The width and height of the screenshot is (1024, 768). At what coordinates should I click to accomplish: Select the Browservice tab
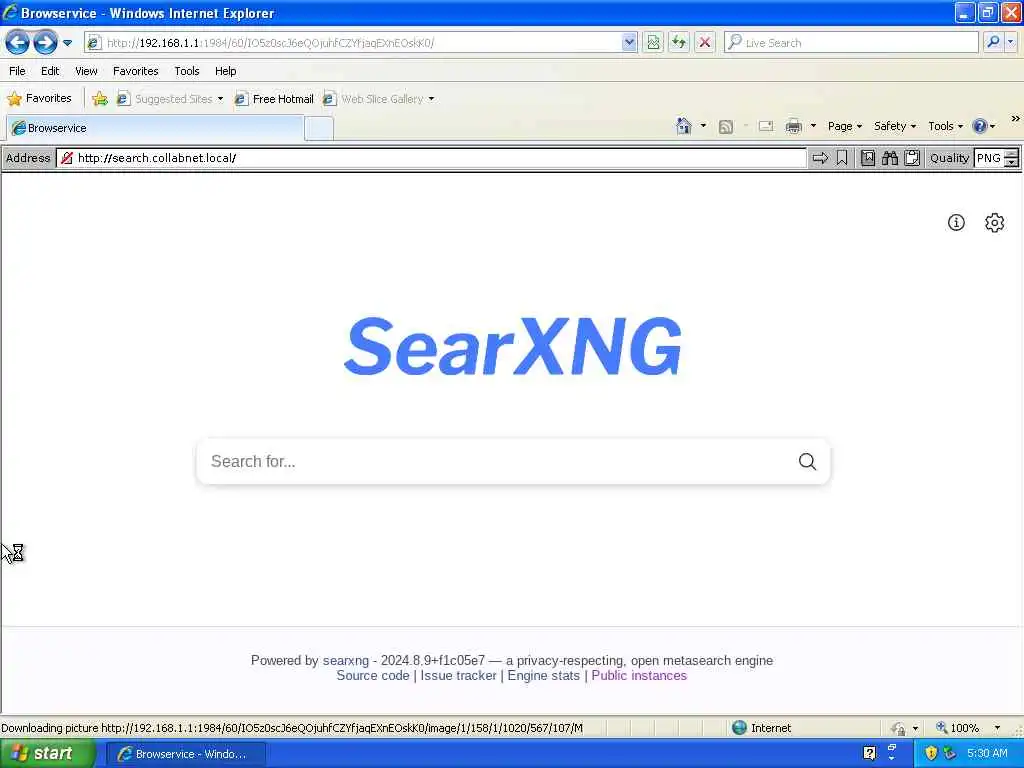pyautogui.click(x=155, y=128)
